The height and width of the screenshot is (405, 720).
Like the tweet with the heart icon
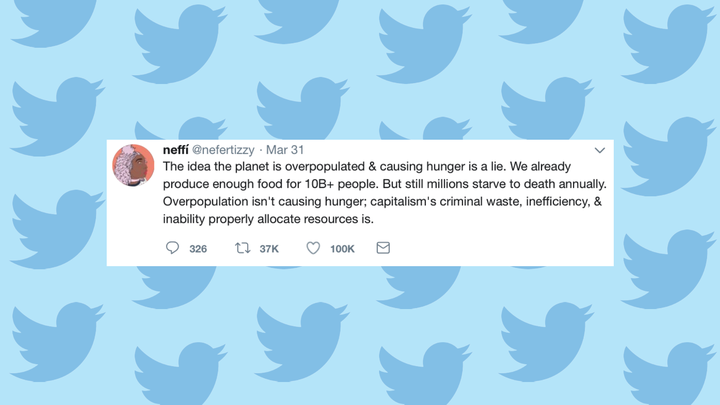point(313,248)
